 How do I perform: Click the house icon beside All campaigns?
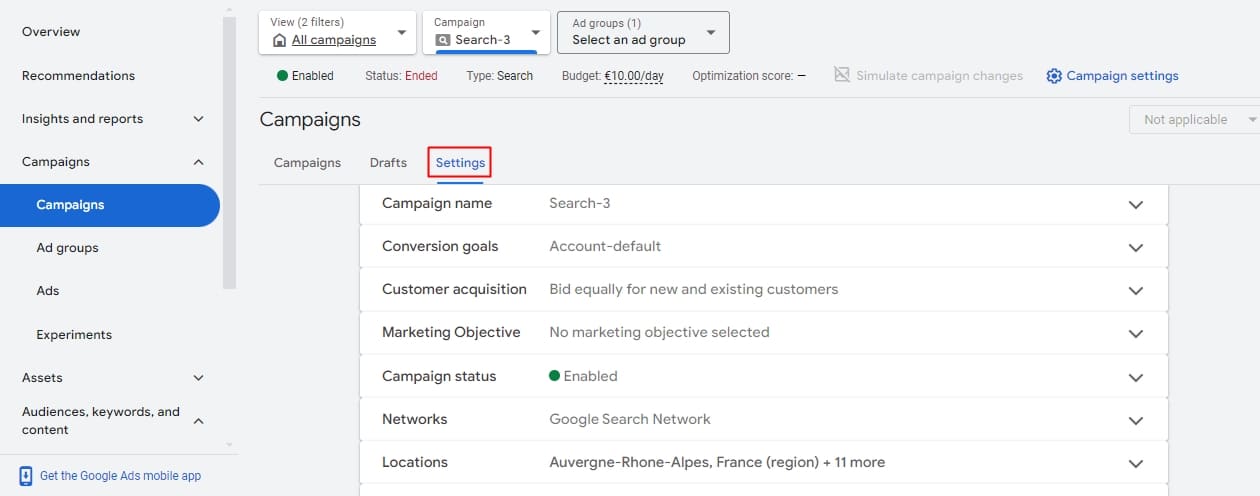click(279, 40)
